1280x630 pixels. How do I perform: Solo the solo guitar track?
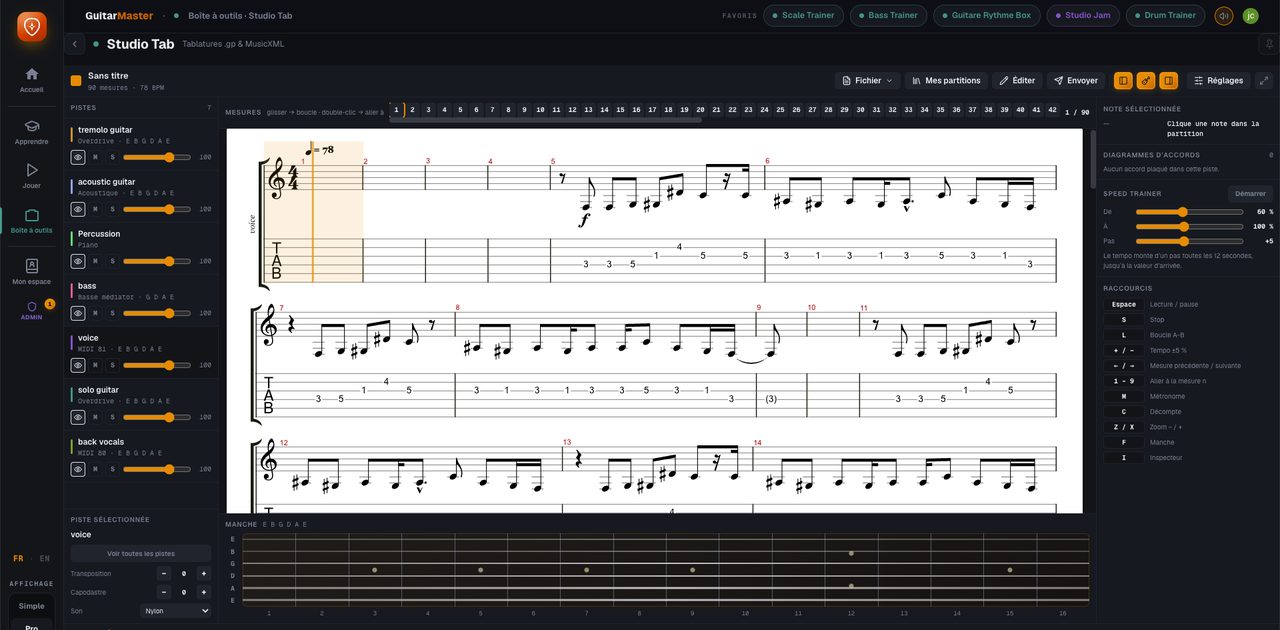tap(112, 417)
